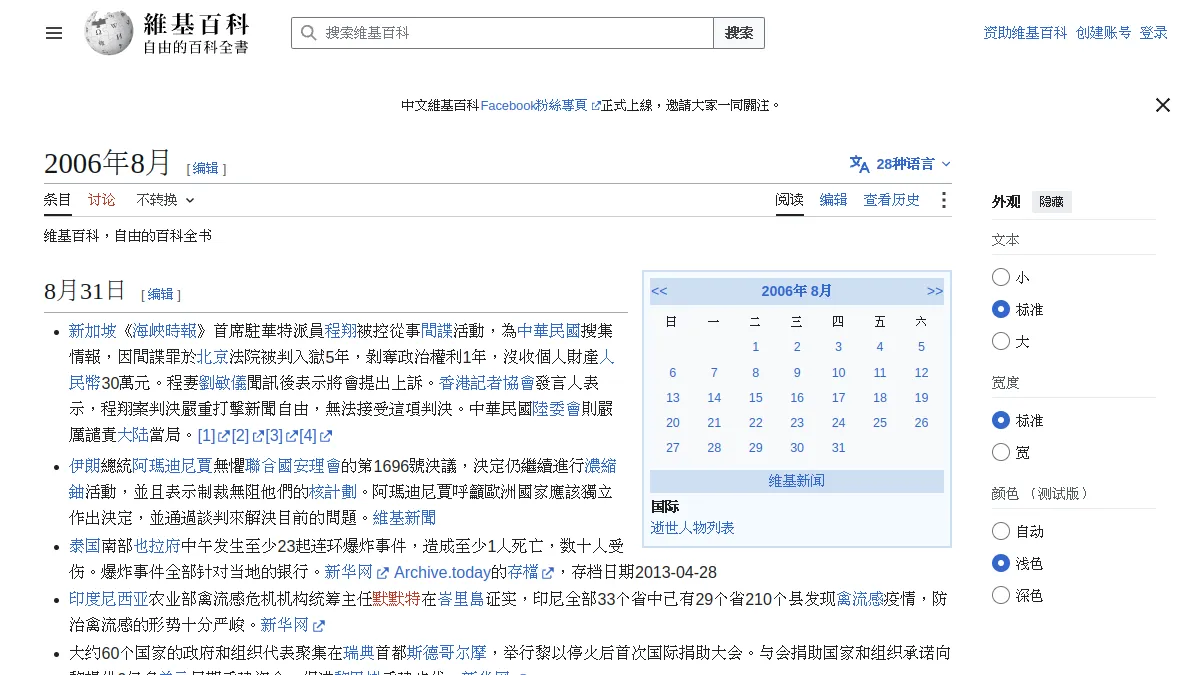Screen dimensions: 1200x675
Task: Switch to dark color mode
Action: pos(1001,595)
